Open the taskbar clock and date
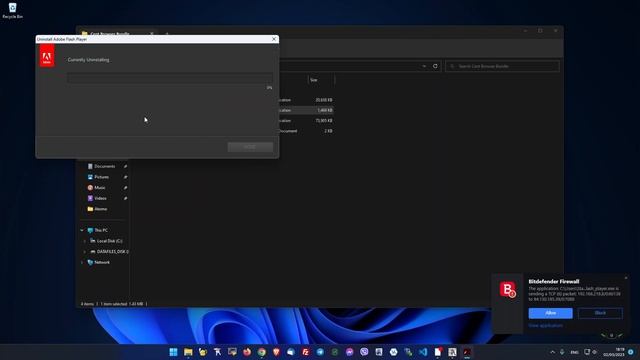 pyautogui.click(x=614, y=352)
